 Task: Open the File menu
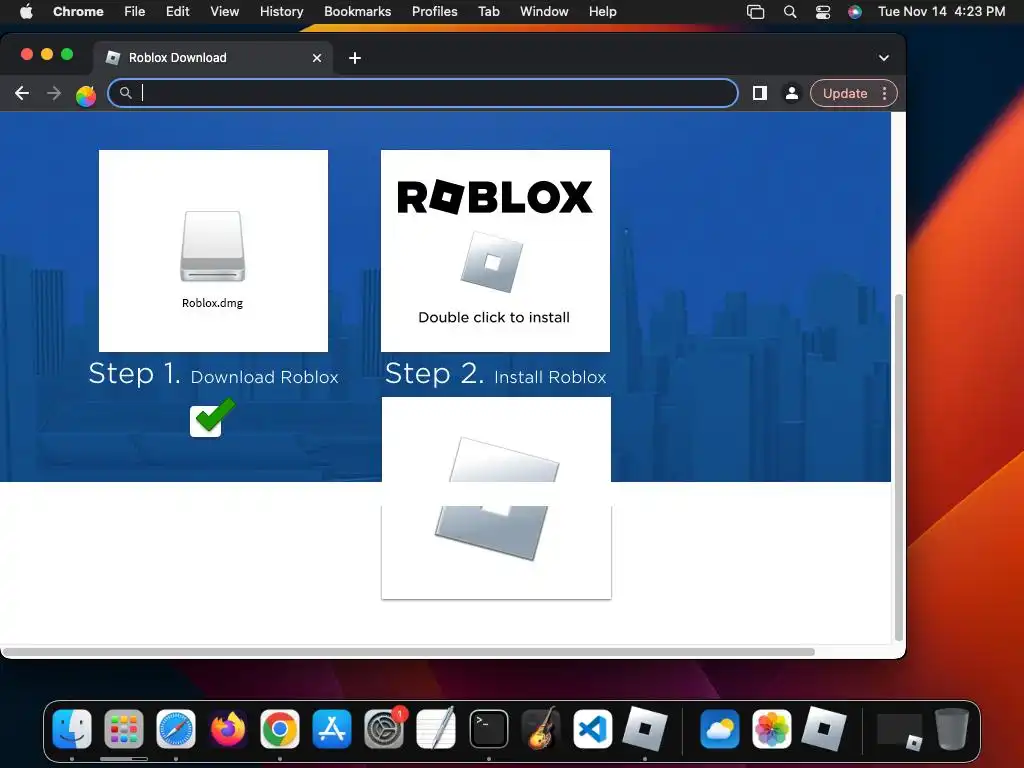tap(135, 11)
